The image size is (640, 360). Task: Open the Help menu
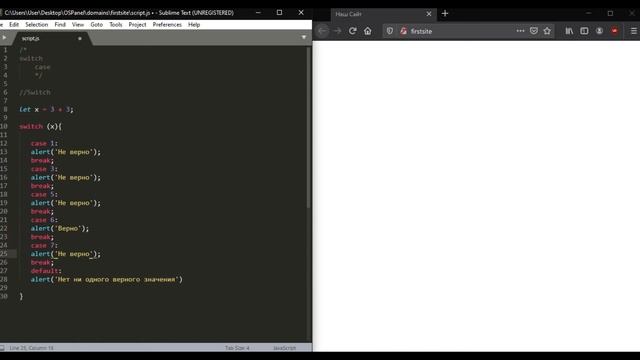194,24
